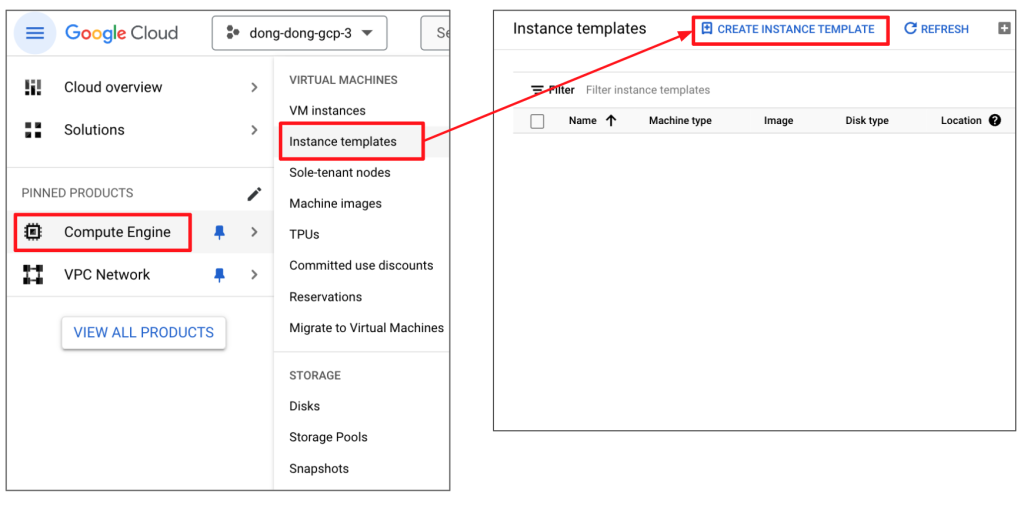Open Storage Pools entry
1024x506 pixels.
point(328,437)
